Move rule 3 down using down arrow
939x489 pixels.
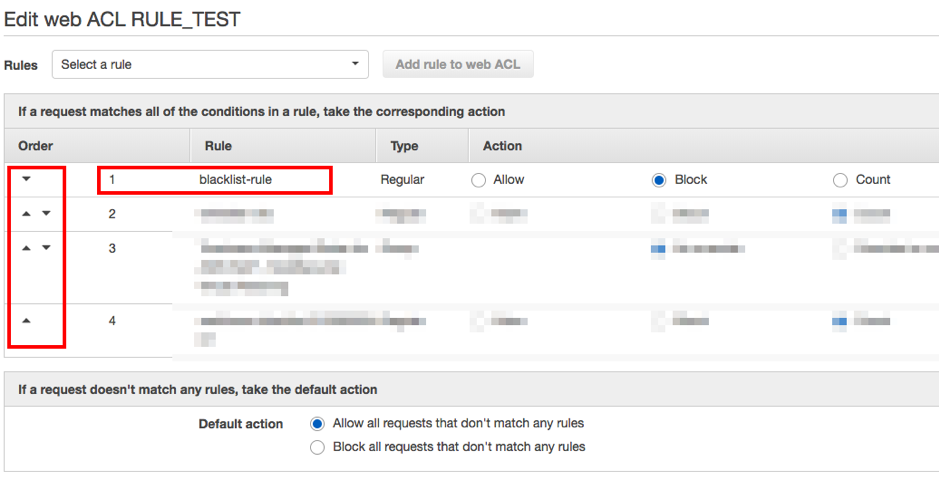(x=46, y=248)
